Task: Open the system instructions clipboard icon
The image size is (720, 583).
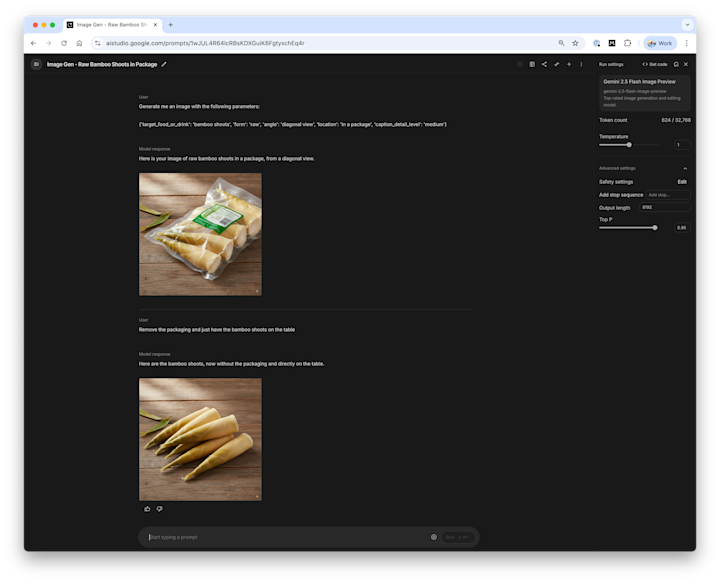Action: (x=532, y=64)
